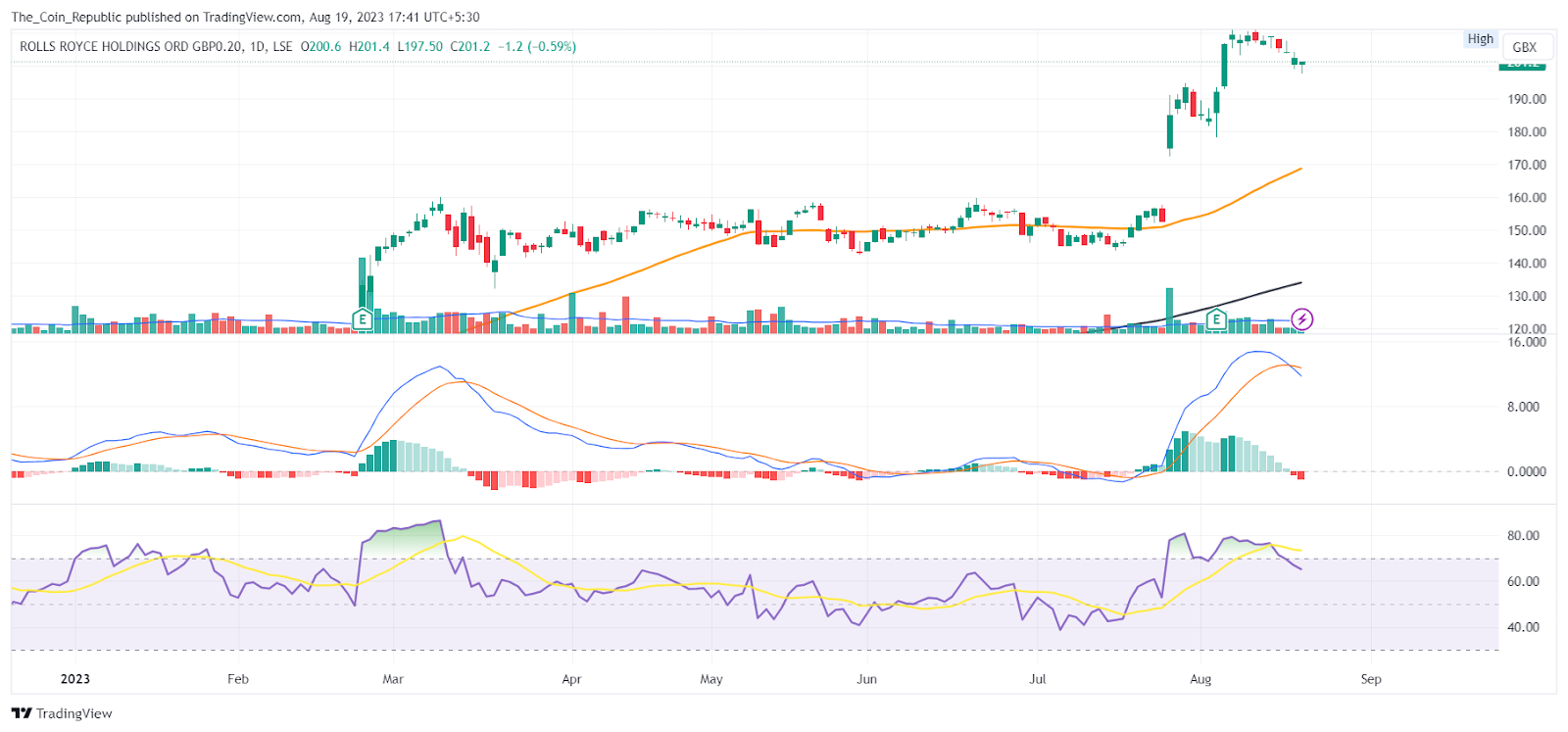Viewport: 1568px width, 732px height.
Task: Click the ROLLS ROYCE HOLDINGS symbol title
Action: coord(131,46)
